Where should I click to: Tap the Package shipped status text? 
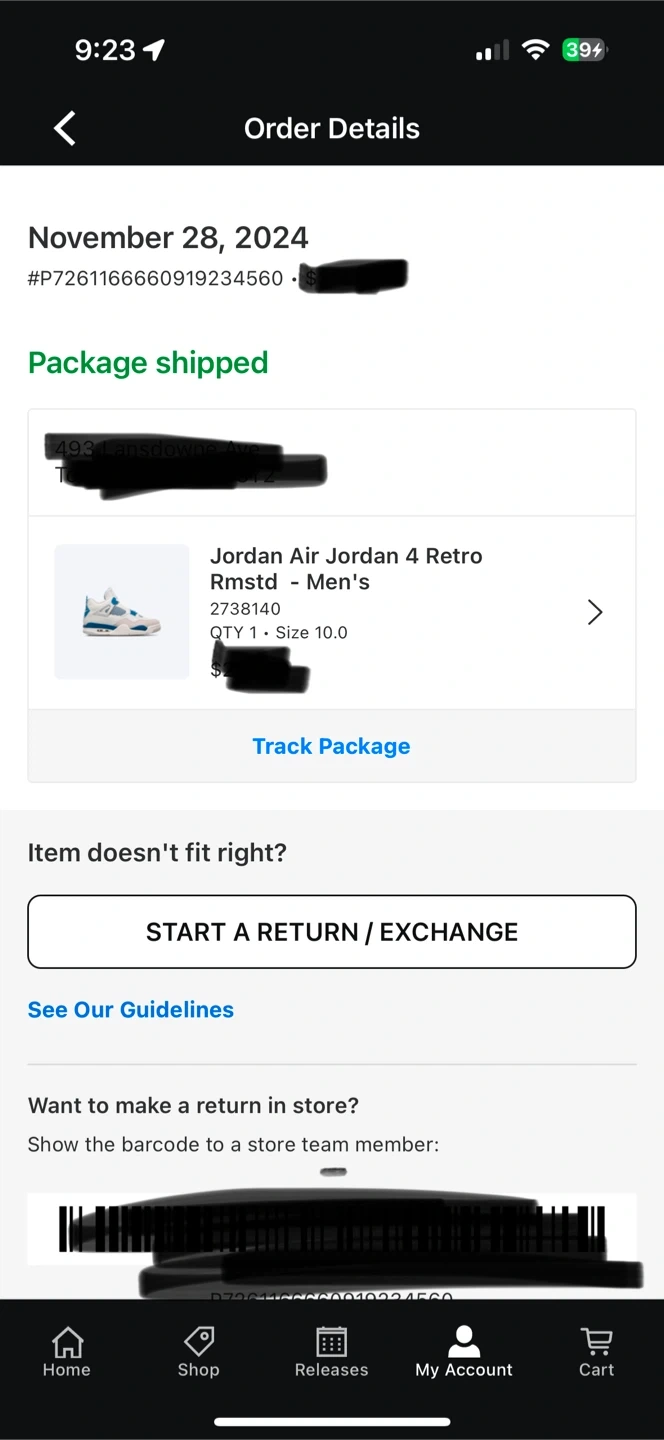(x=148, y=362)
